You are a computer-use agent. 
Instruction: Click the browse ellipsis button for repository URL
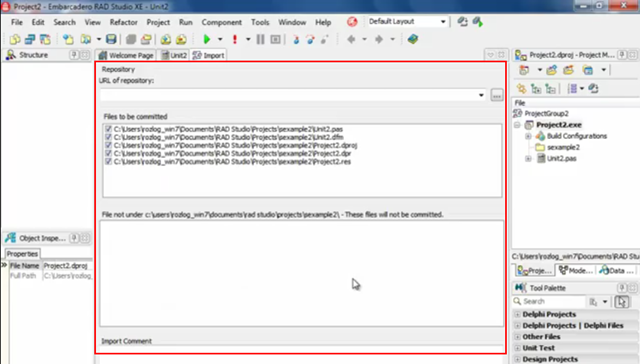(497, 95)
